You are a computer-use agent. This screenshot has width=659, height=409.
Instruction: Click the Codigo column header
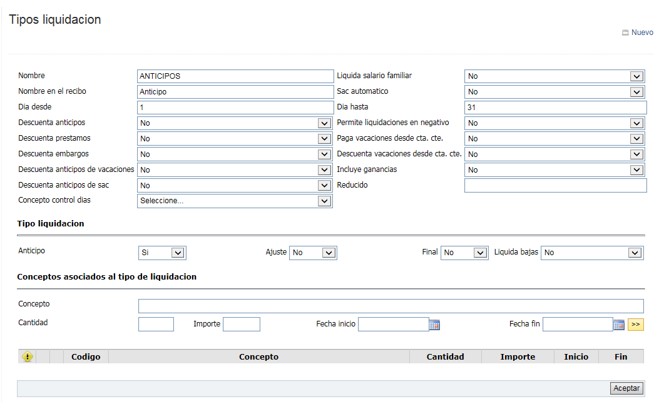point(86,357)
